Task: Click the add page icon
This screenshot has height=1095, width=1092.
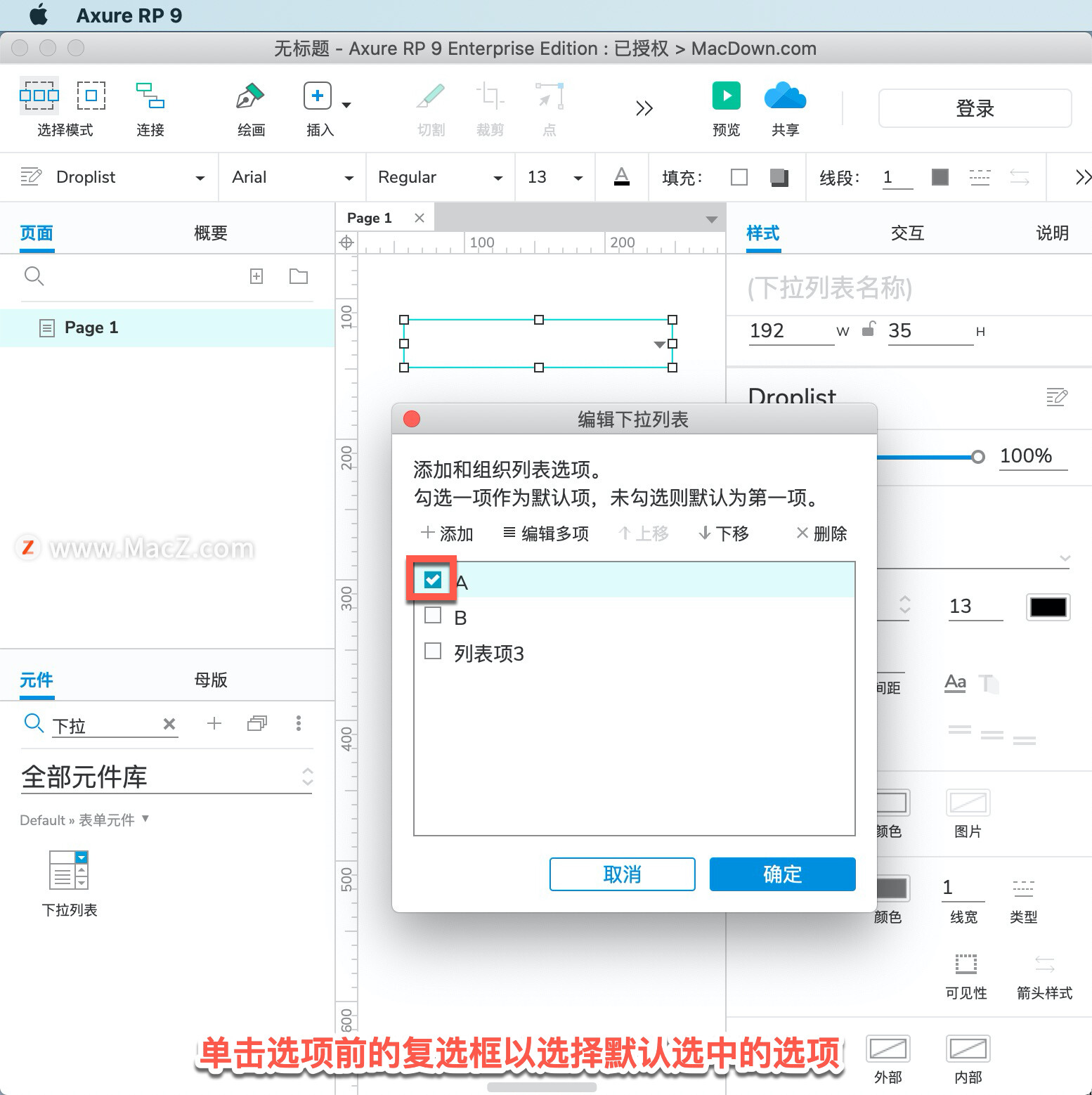Action: coord(256,276)
